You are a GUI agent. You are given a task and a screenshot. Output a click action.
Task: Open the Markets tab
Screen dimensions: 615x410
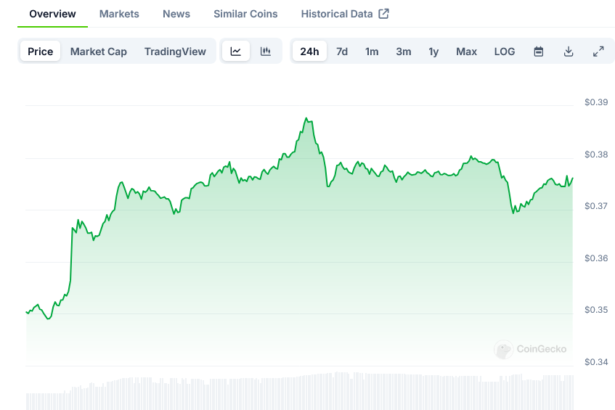click(x=119, y=14)
